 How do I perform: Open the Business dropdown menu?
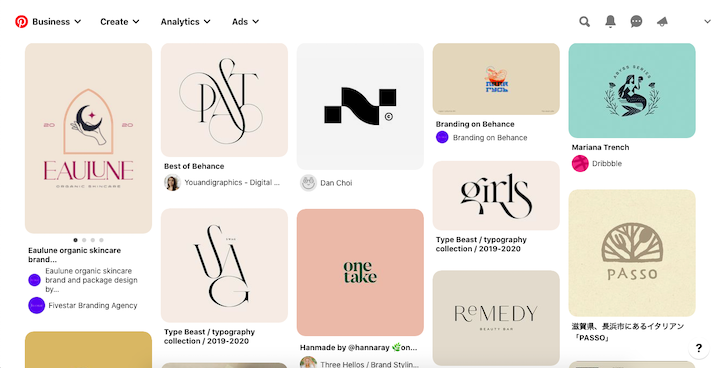tap(56, 22)
